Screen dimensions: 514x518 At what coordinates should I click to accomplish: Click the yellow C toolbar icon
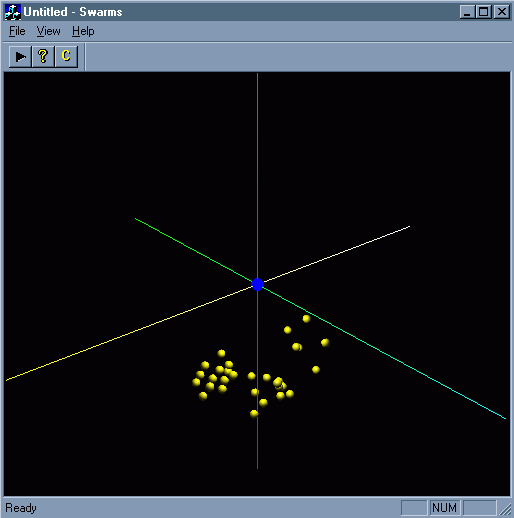point(66,57)
